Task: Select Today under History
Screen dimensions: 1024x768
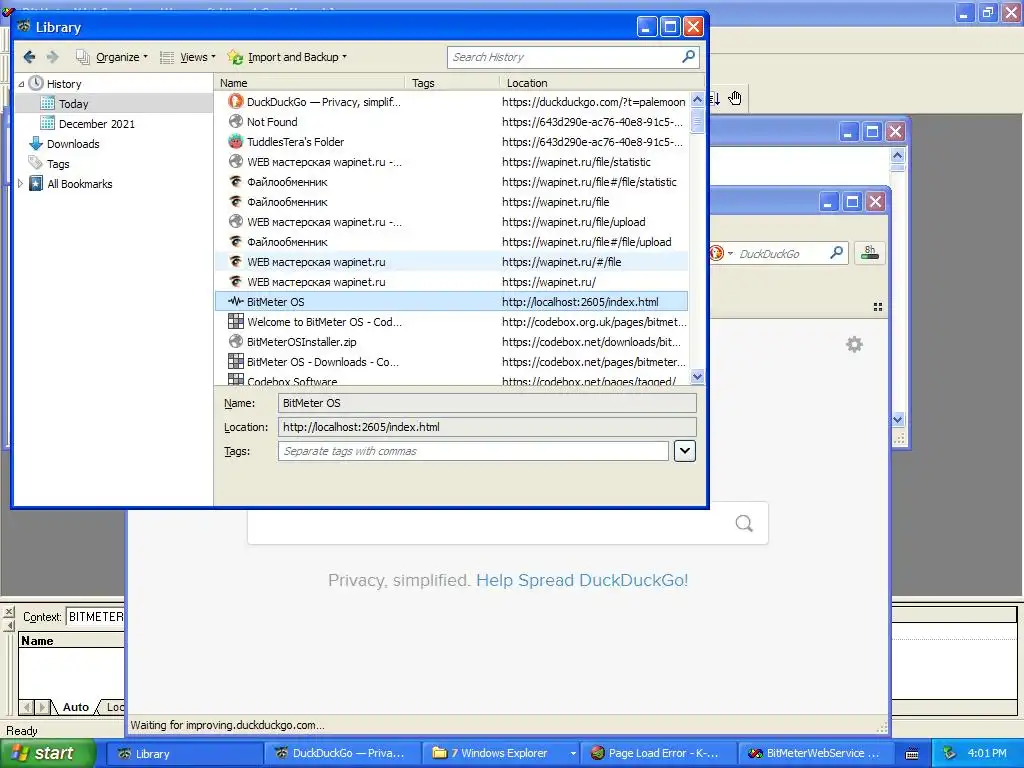Action: tap(73, 104)
